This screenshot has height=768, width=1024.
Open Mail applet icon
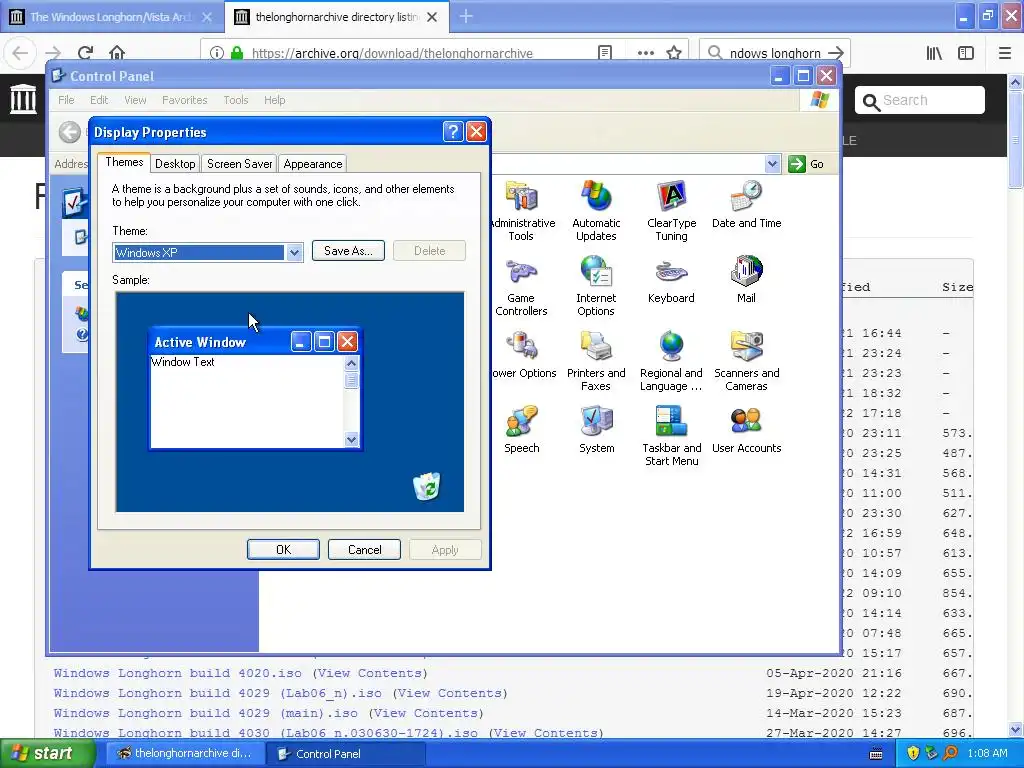746,279
